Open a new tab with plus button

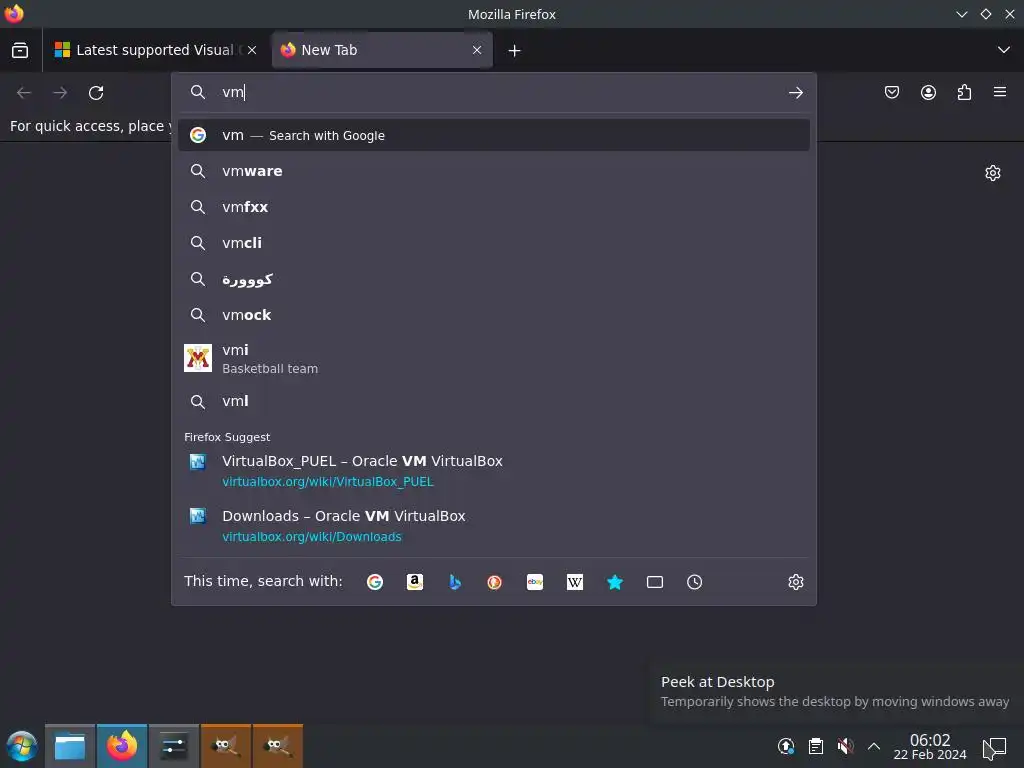click(515, 50)
